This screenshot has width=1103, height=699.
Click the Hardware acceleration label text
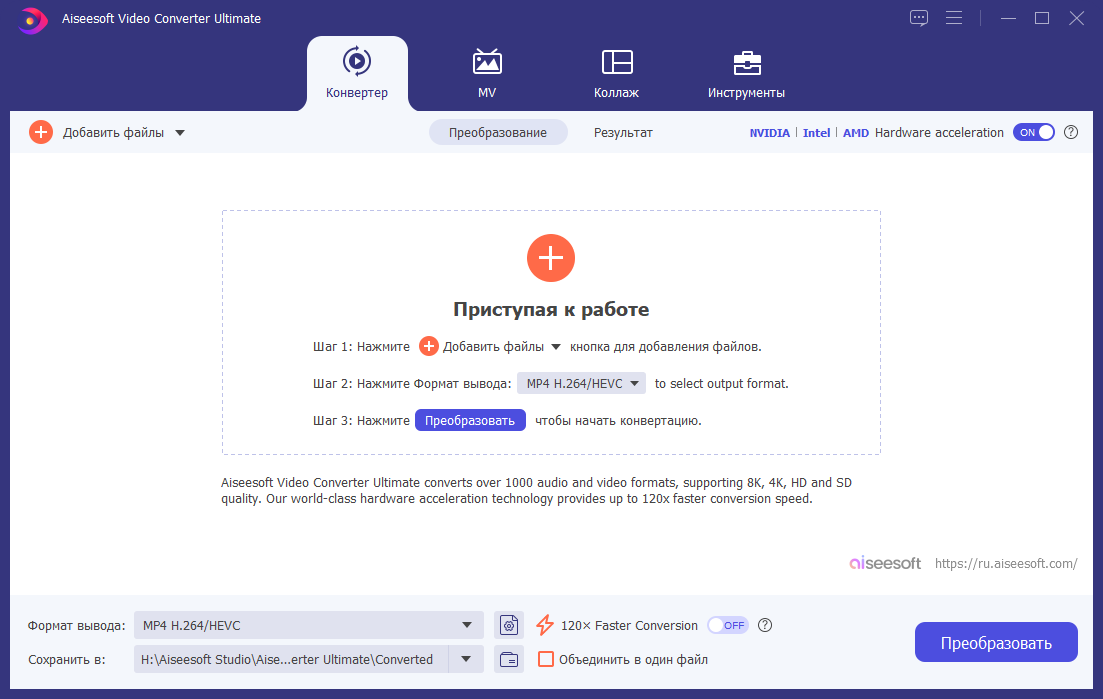point(939,133)
